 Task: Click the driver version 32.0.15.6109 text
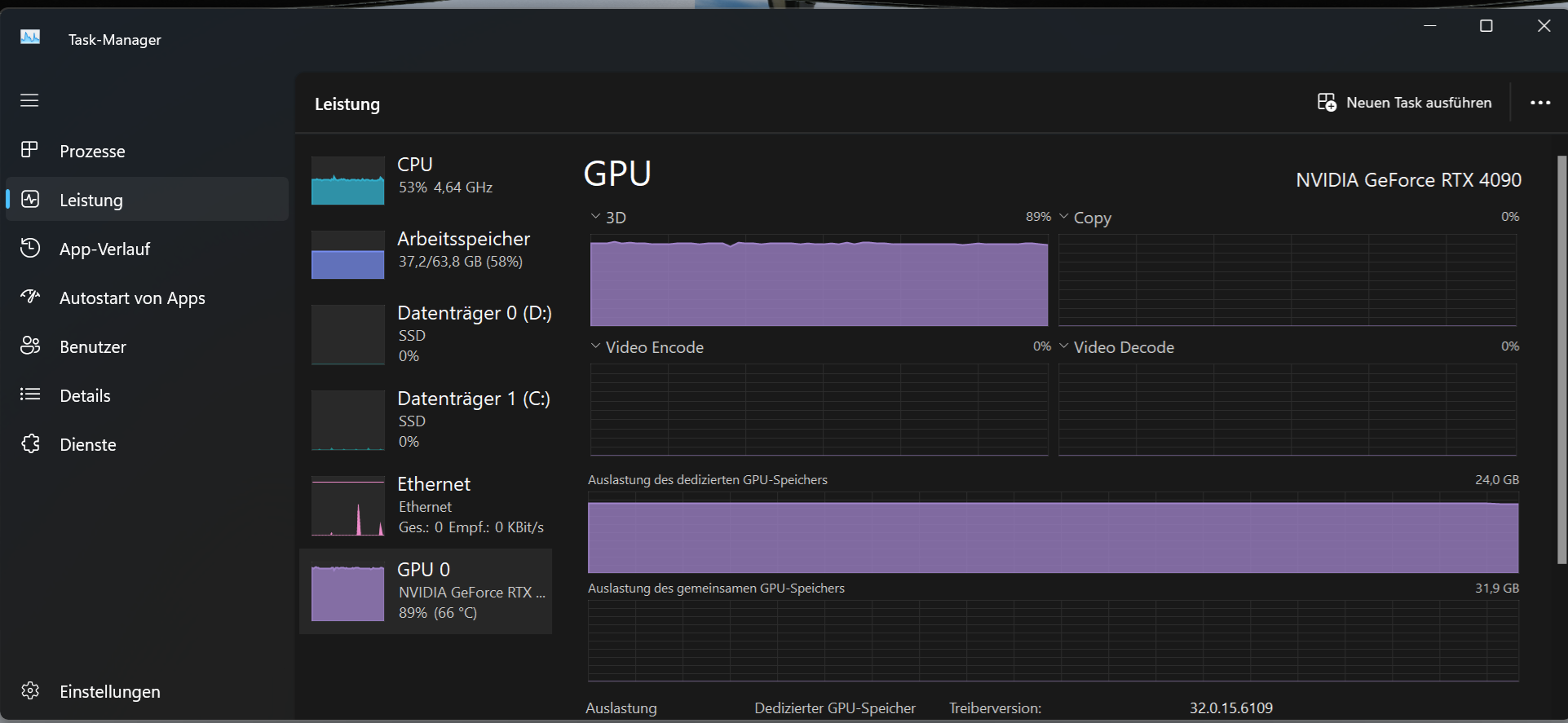pyautogui.click(x=1230, y=708)
